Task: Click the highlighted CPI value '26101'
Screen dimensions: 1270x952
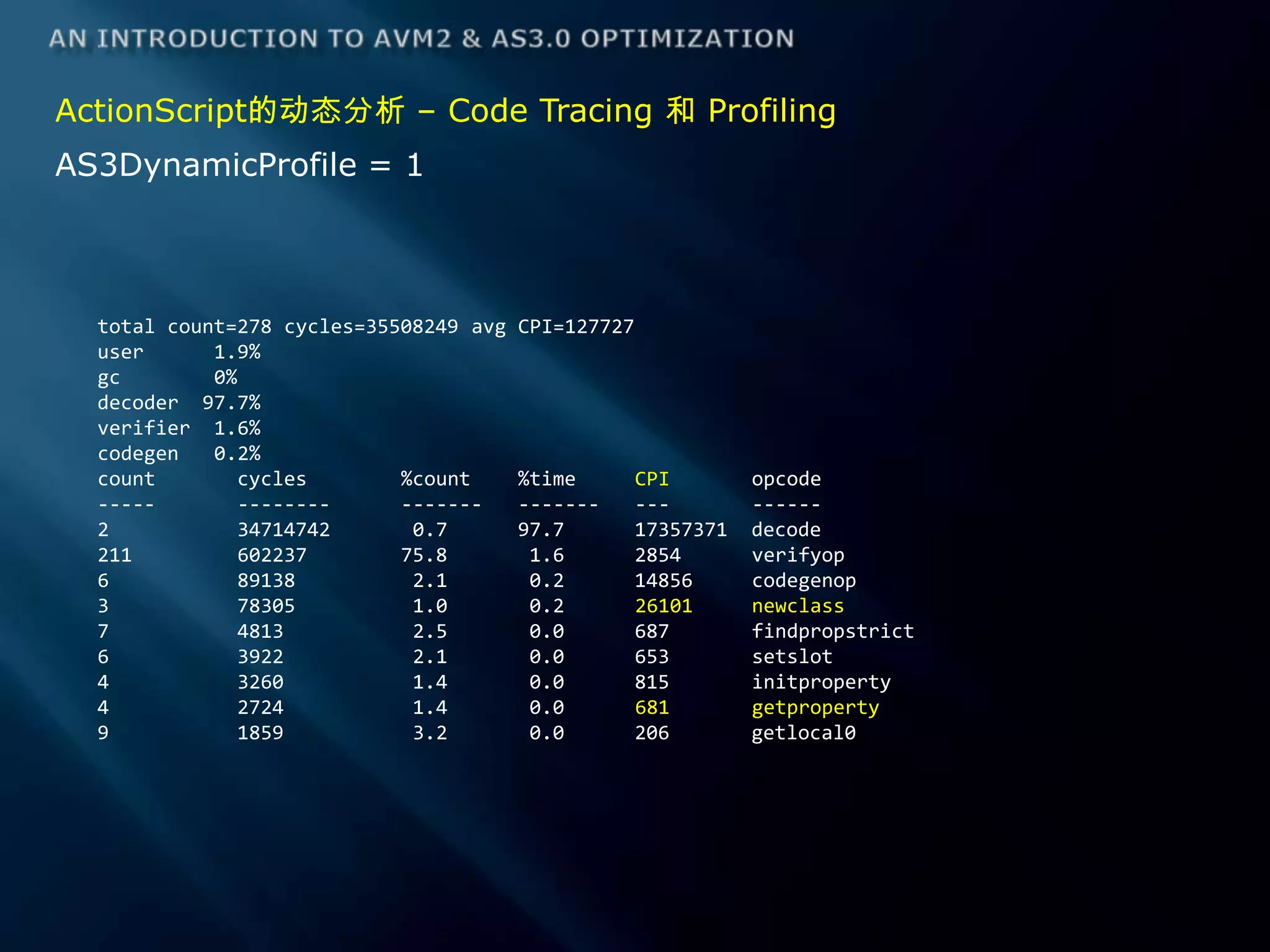Action: pyautogui.click(x=664, y=606)
